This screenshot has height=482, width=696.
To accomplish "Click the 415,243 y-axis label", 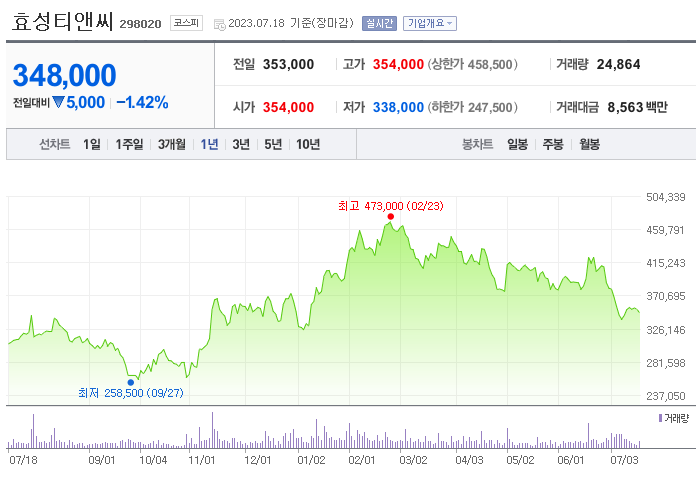I will pyautogui.click(x=666, y=263).
